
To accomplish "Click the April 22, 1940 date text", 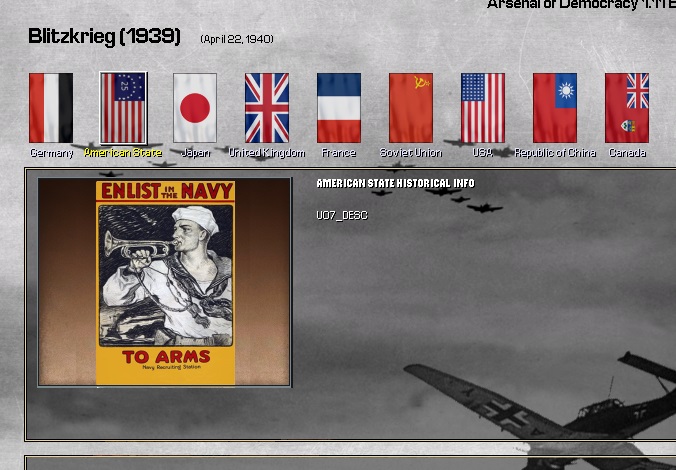I will (x=237, y=39).
